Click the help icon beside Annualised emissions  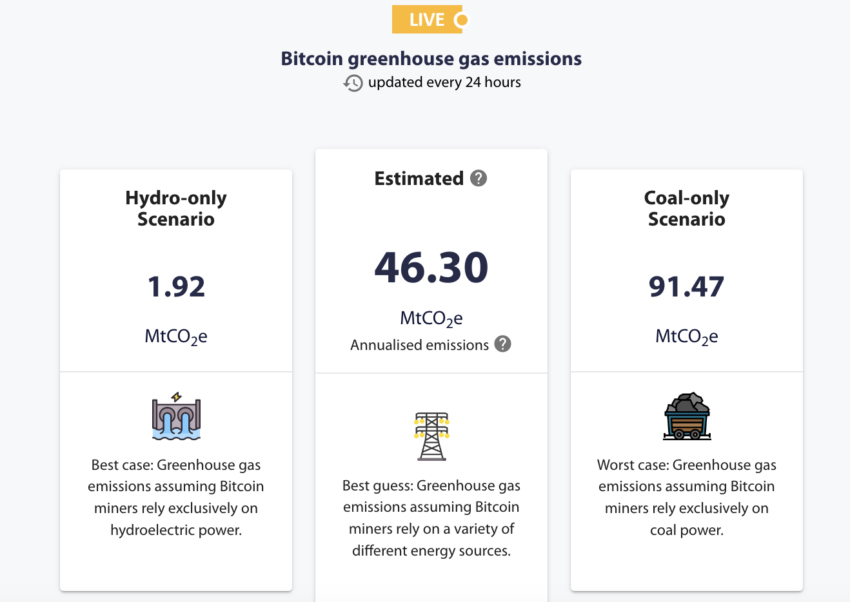(x=503, y=344)
